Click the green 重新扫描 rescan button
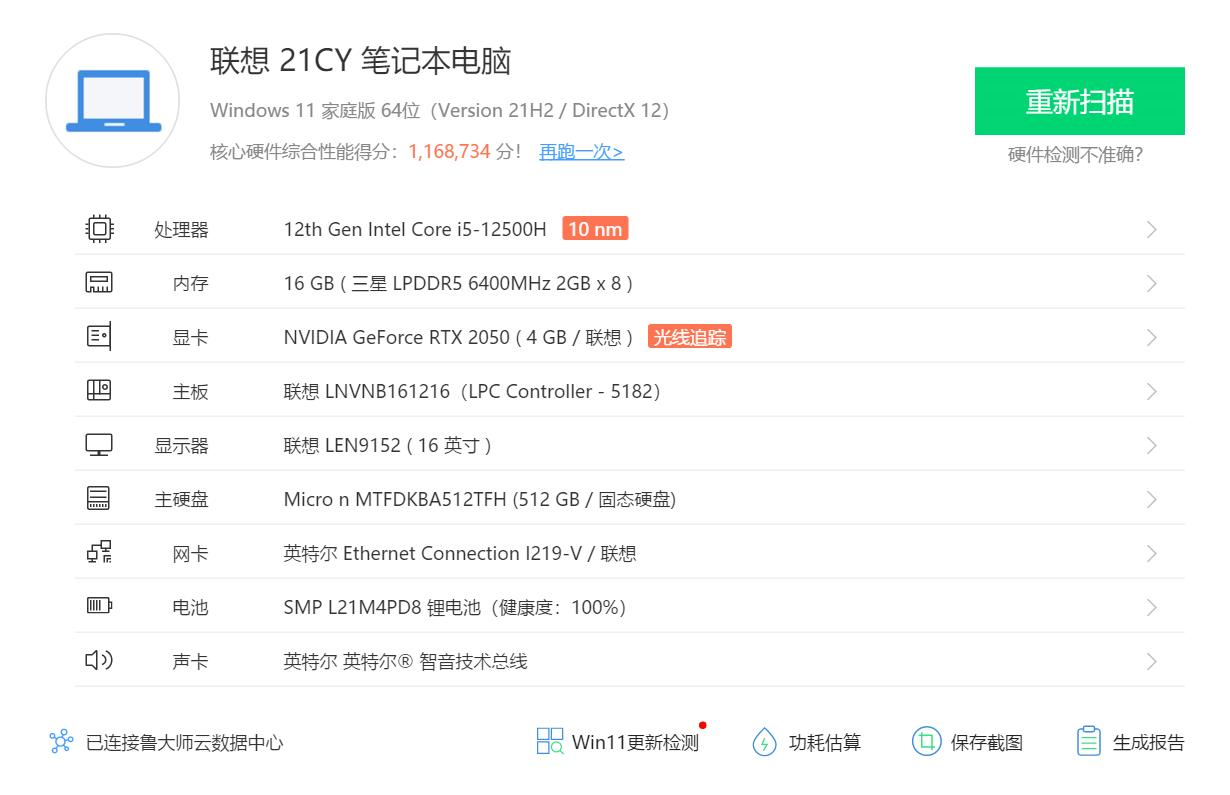The height and width of the screenshot is (795, 1230). coord(1080,101)
